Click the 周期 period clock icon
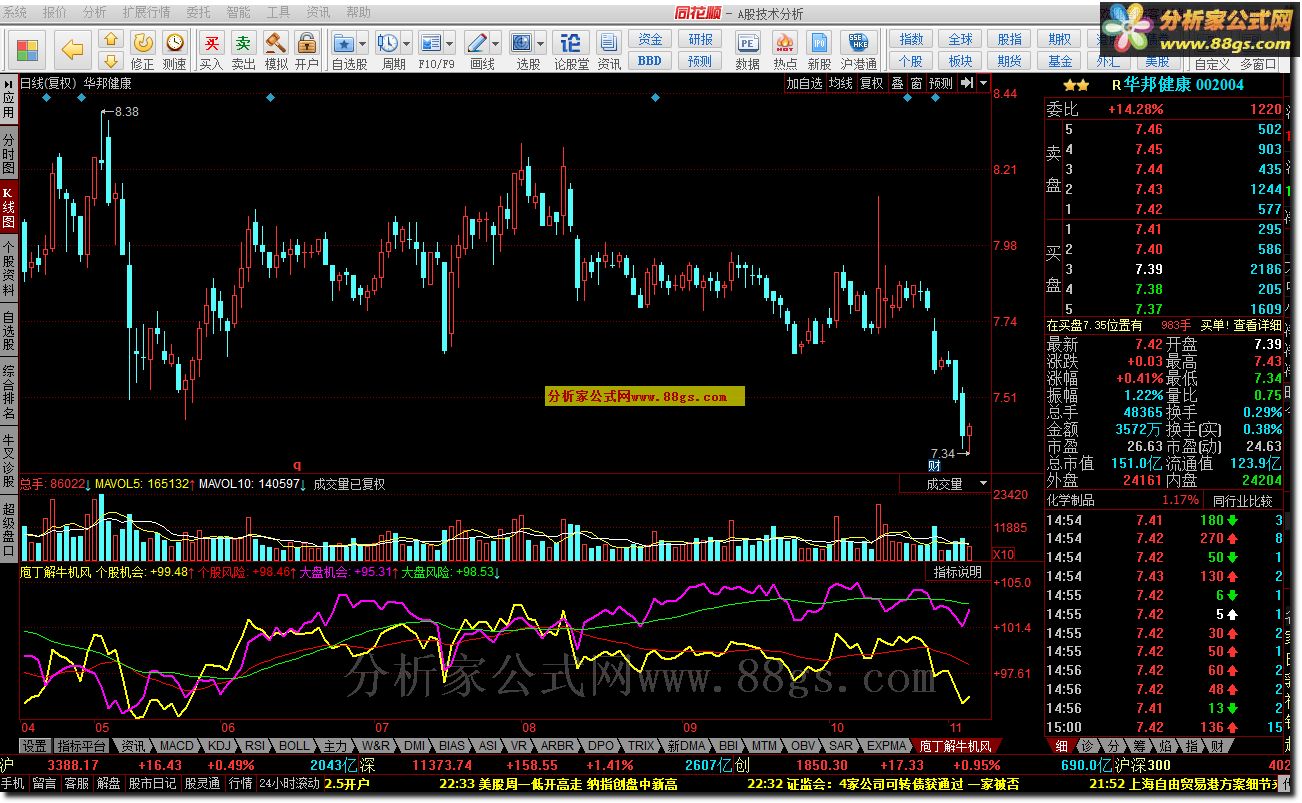 click(388, 43)
